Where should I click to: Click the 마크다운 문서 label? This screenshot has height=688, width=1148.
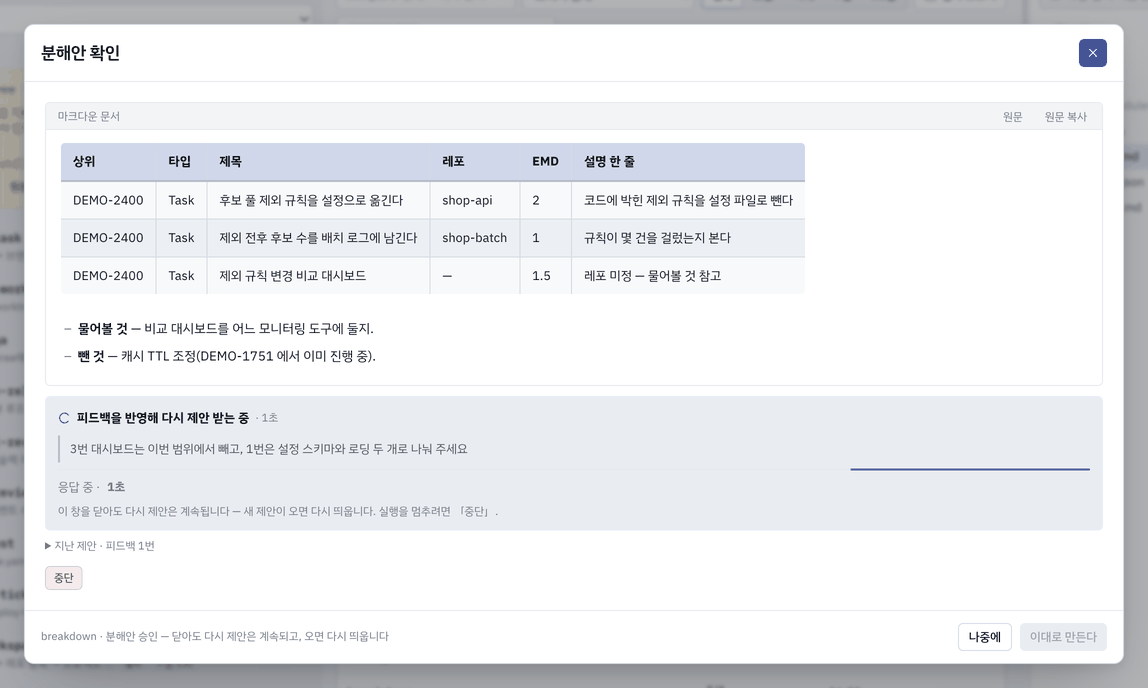(x=89, y=116)
